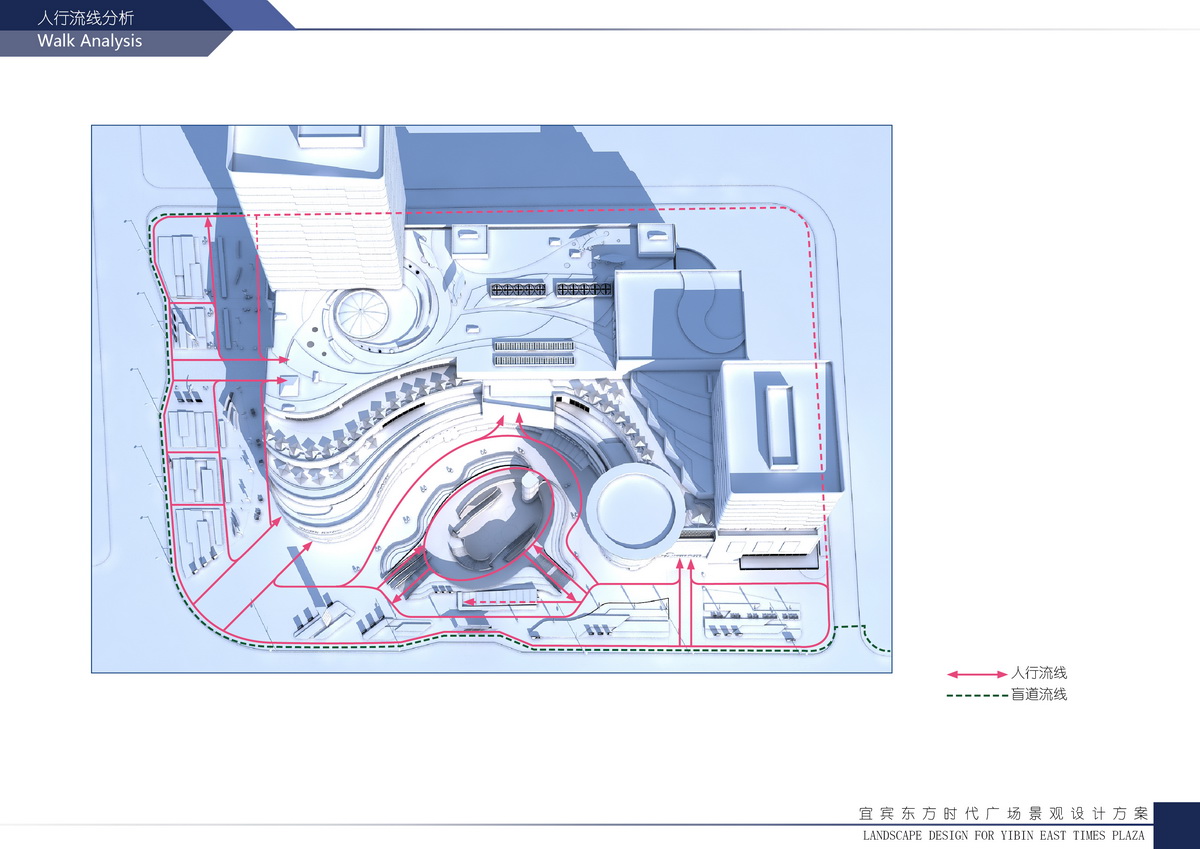The width and height of the screenshot is (1200, 849).
Task: Click the Chinese title '人行流线分析'
Action: 85,18
